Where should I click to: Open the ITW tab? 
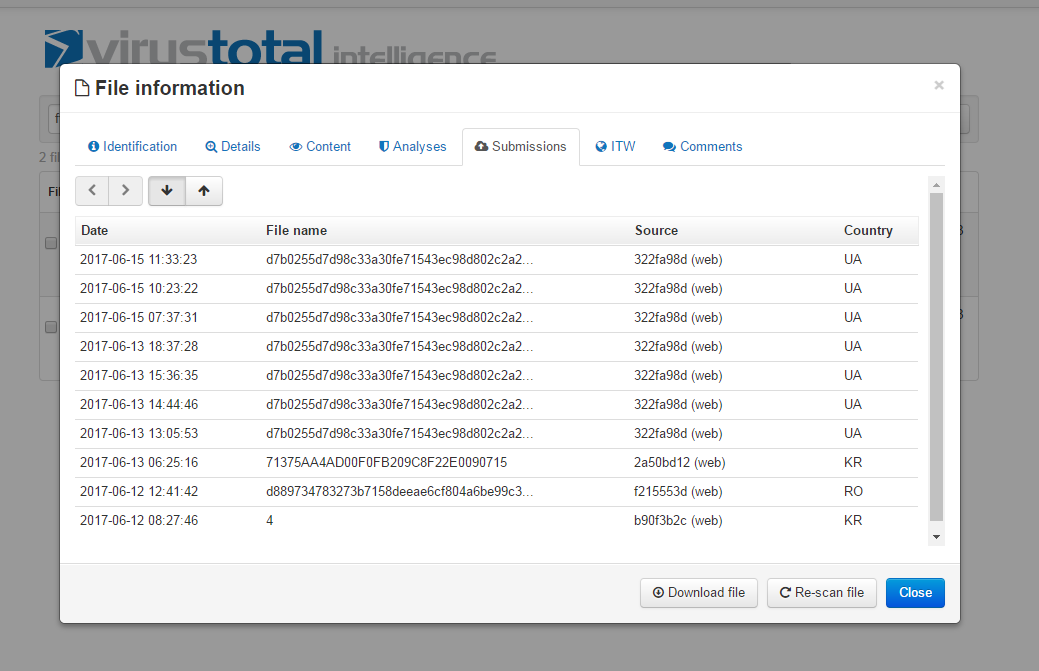(x=615, y=147)
